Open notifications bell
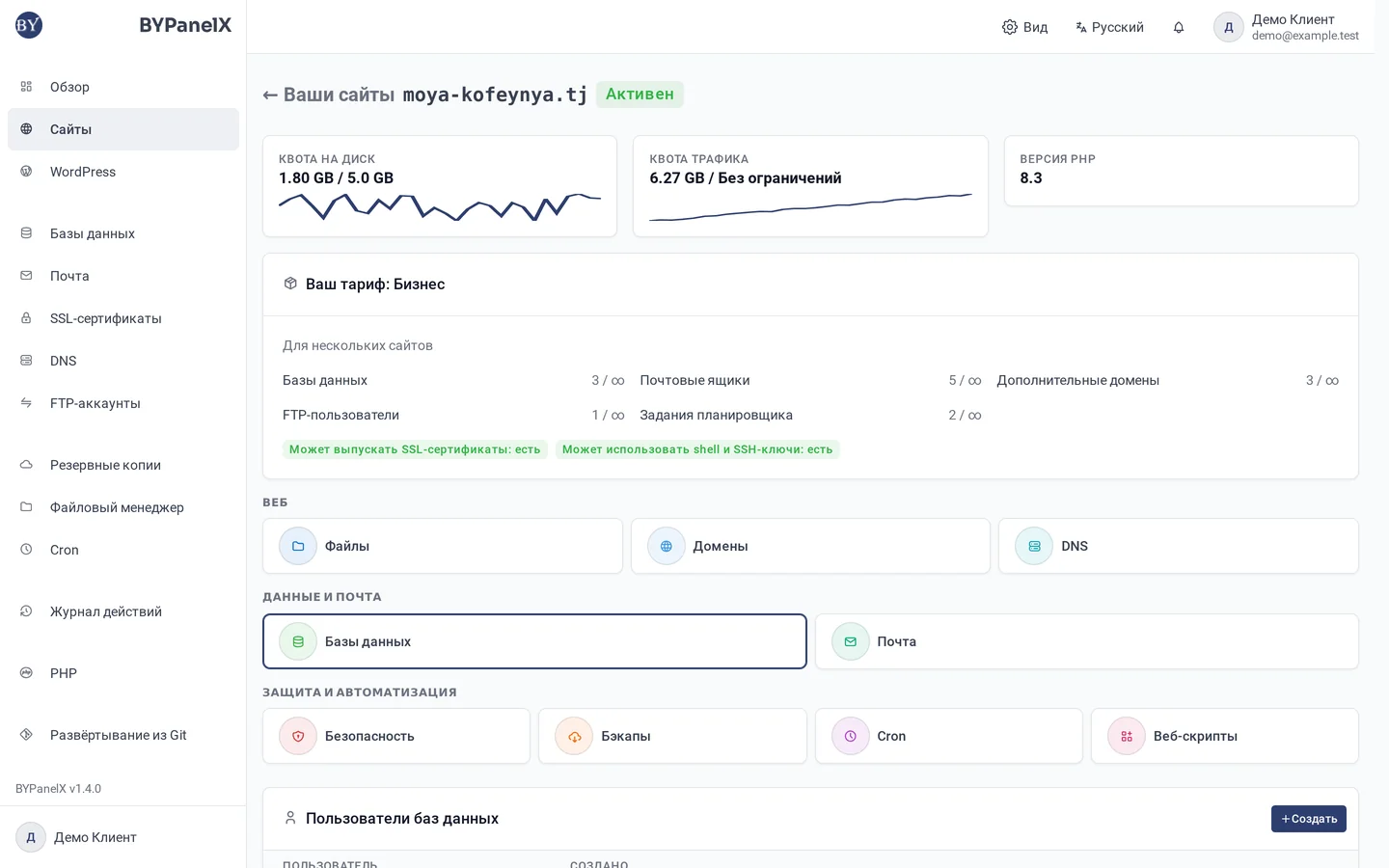 click(1179, 27)
